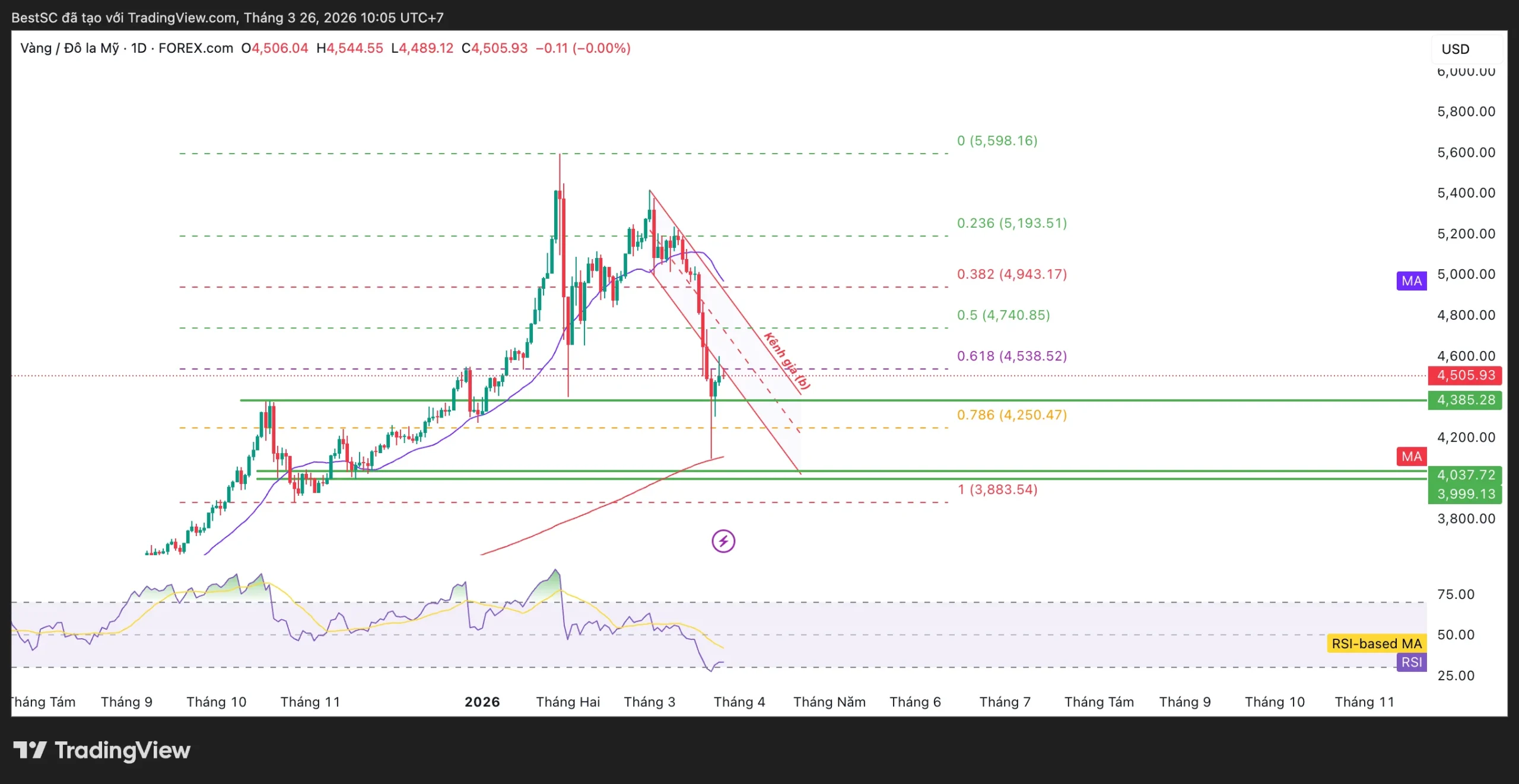The image size is (1519, 784).
Task: Click the TradingView logo at bottom left
Action: [102, 751]
